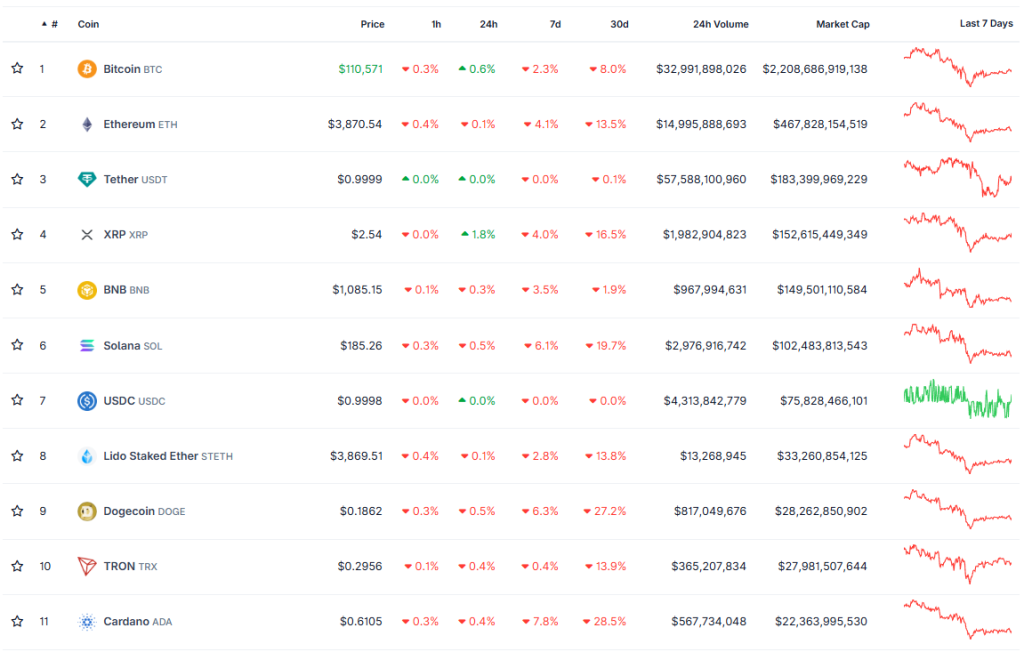Click the Ethereum coin logo
Screen dimensions: 1024x652
pos(87,124)
